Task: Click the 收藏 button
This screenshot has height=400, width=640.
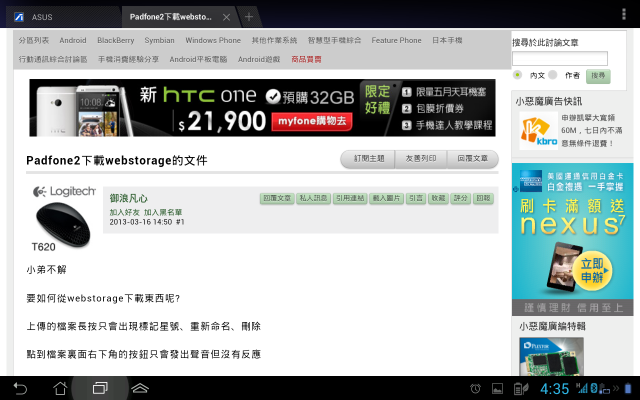Action: (x=438, y=198)
